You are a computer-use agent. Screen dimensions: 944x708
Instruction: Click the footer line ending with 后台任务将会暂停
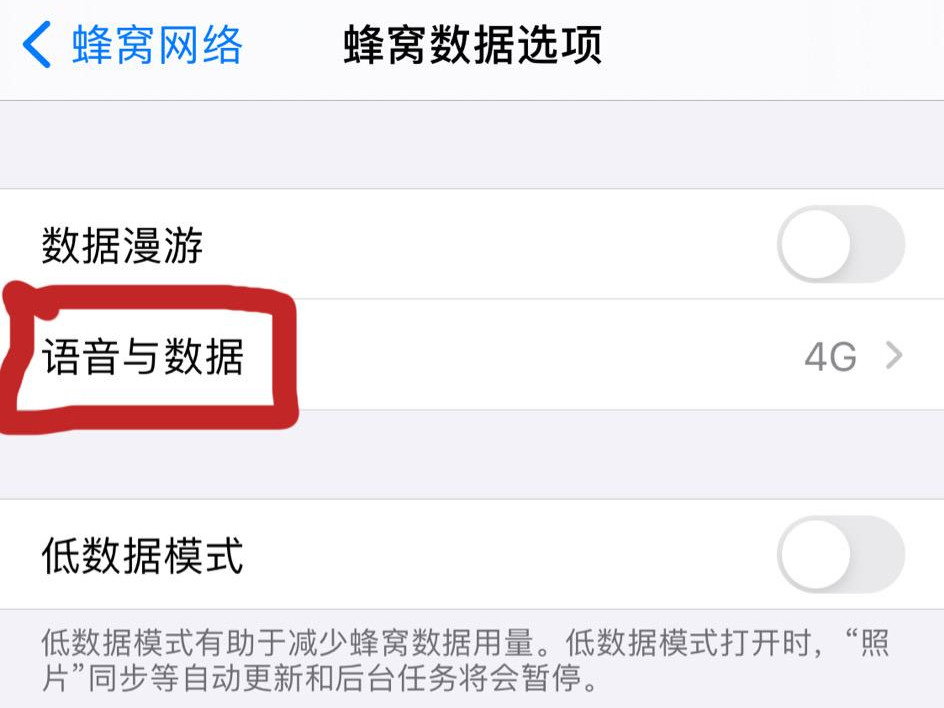click(x=320, y=678)
